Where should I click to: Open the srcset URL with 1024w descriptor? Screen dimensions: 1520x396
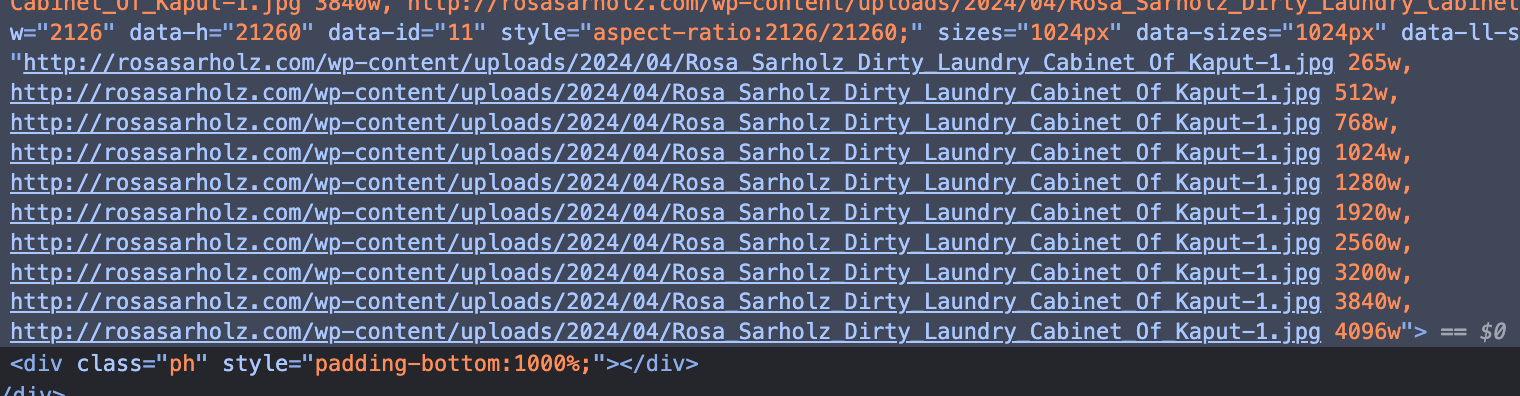click(666, 154)
